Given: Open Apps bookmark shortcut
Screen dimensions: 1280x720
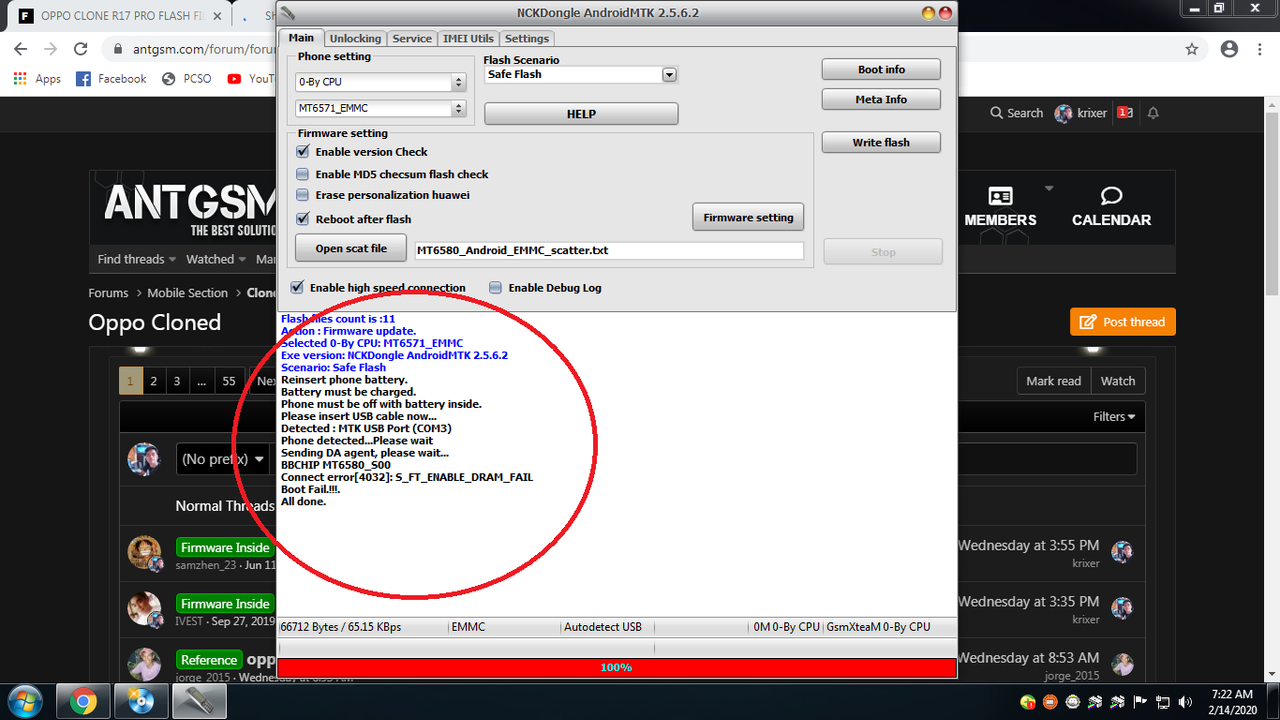Looking at the screenshot, I should click(x=38, y=79).
